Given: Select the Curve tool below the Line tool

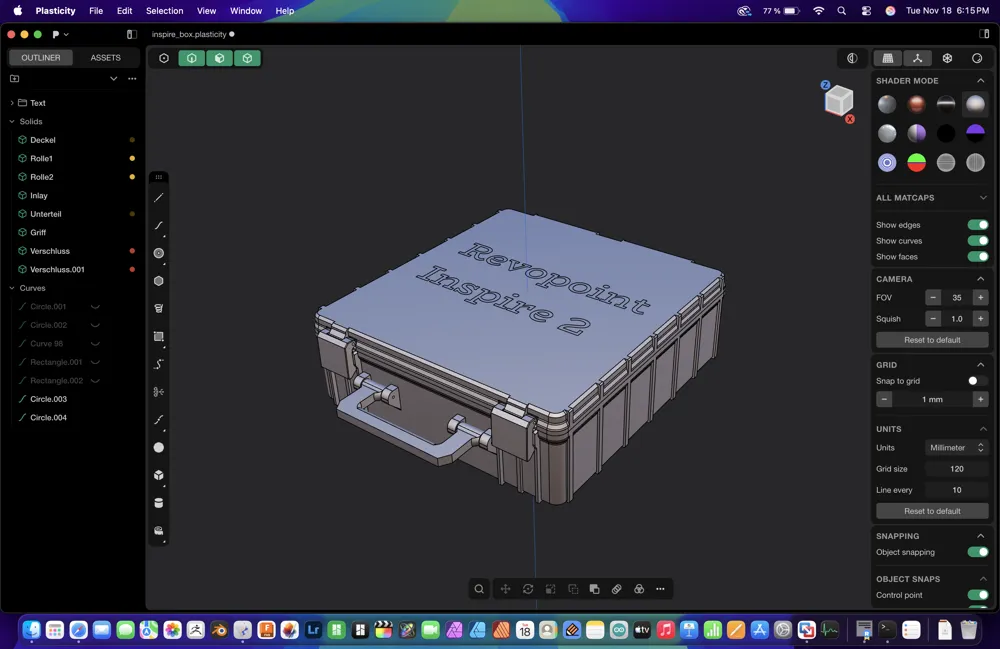Looking at the screenshot, I should click(159, 226).
